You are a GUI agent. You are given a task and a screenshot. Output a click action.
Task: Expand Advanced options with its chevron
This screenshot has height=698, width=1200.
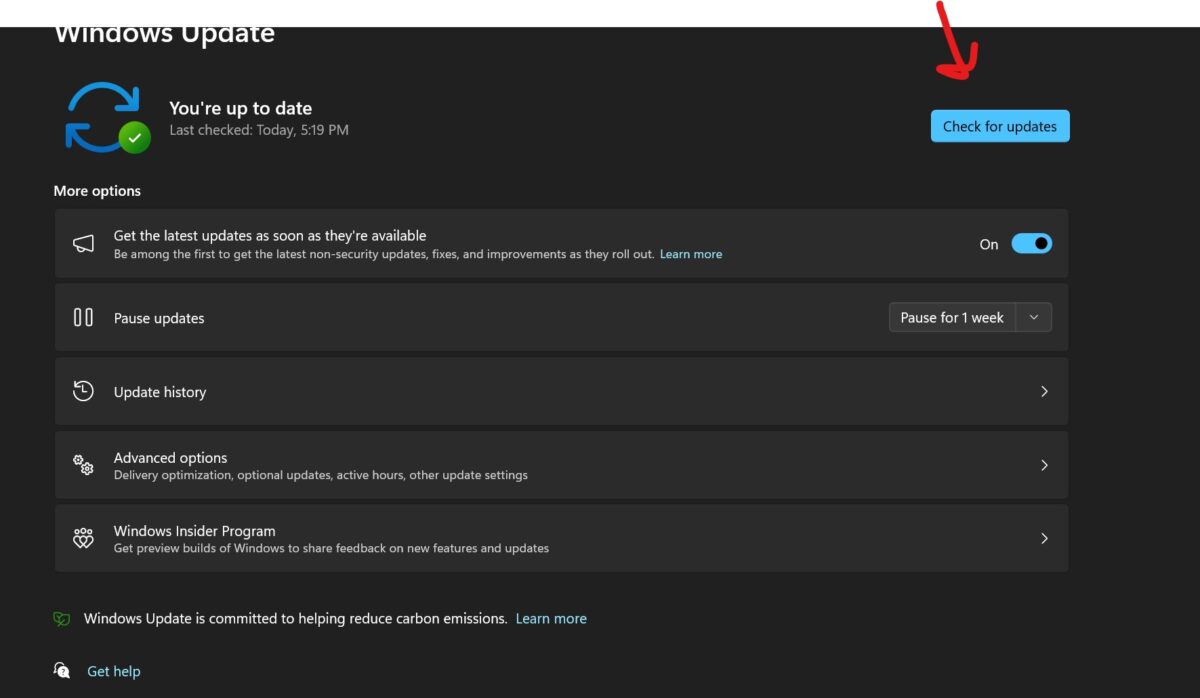1044,465
